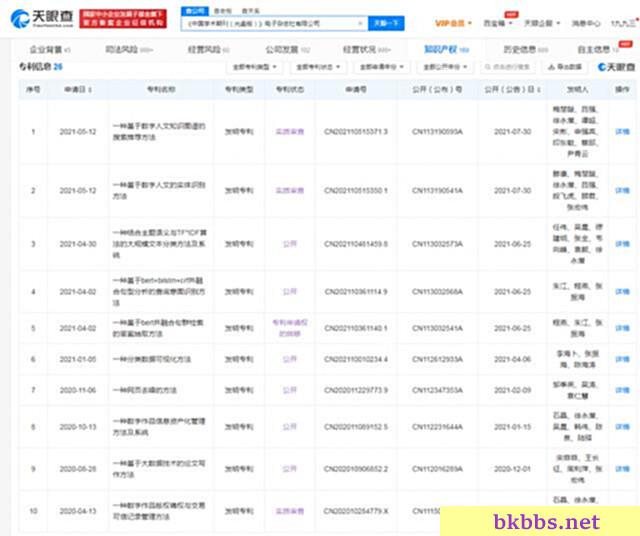Open the VIP会员 dropdown menu
The width and height of the screenshot is (640, 536).
[x=453, y=23]
